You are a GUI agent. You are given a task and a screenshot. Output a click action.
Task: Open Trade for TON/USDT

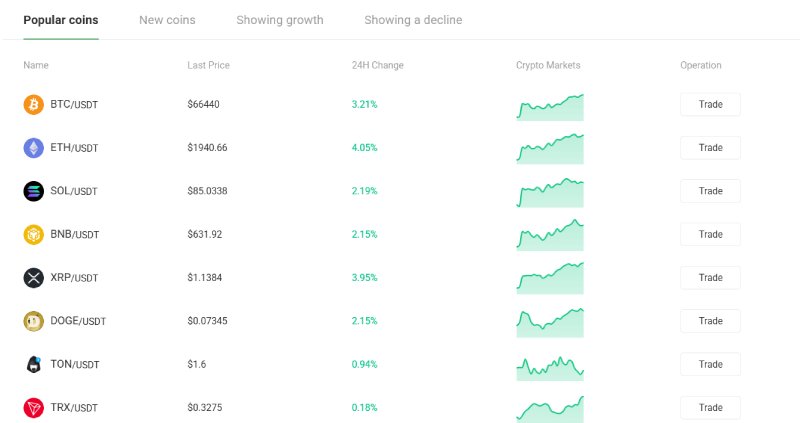tap(710, 364)
